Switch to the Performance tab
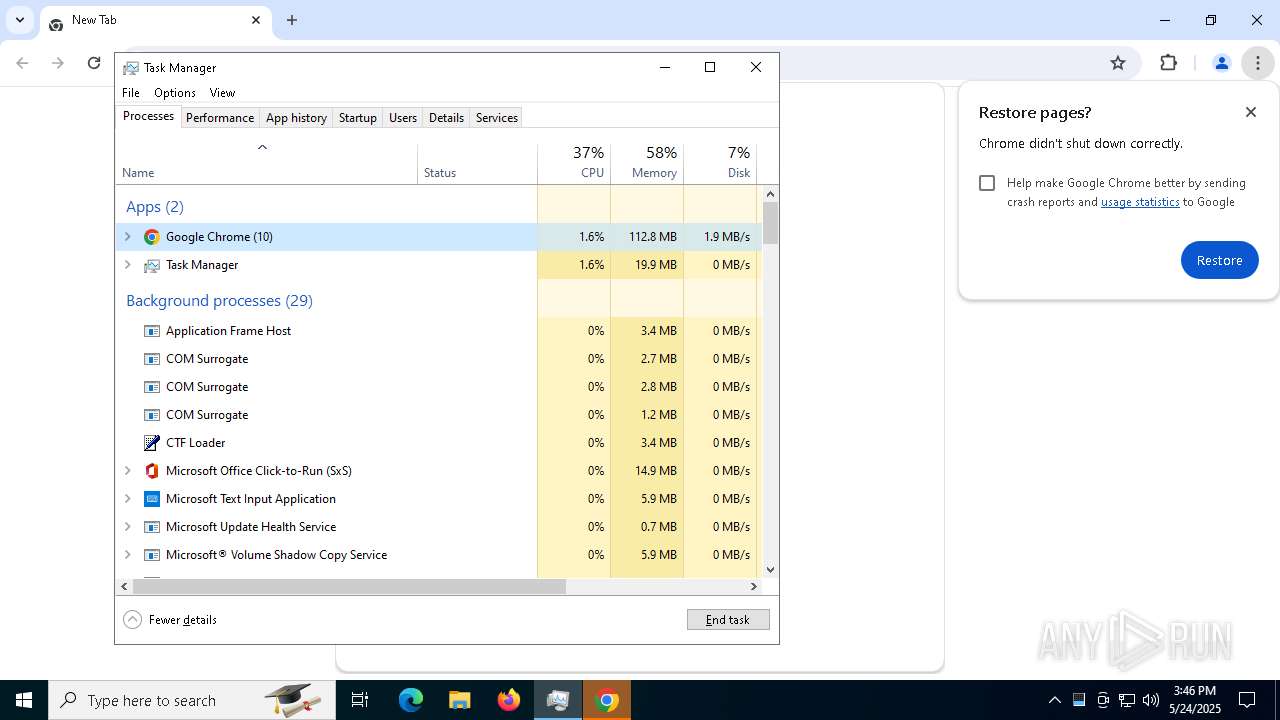The image size is (1280, 720). [220, 118]
